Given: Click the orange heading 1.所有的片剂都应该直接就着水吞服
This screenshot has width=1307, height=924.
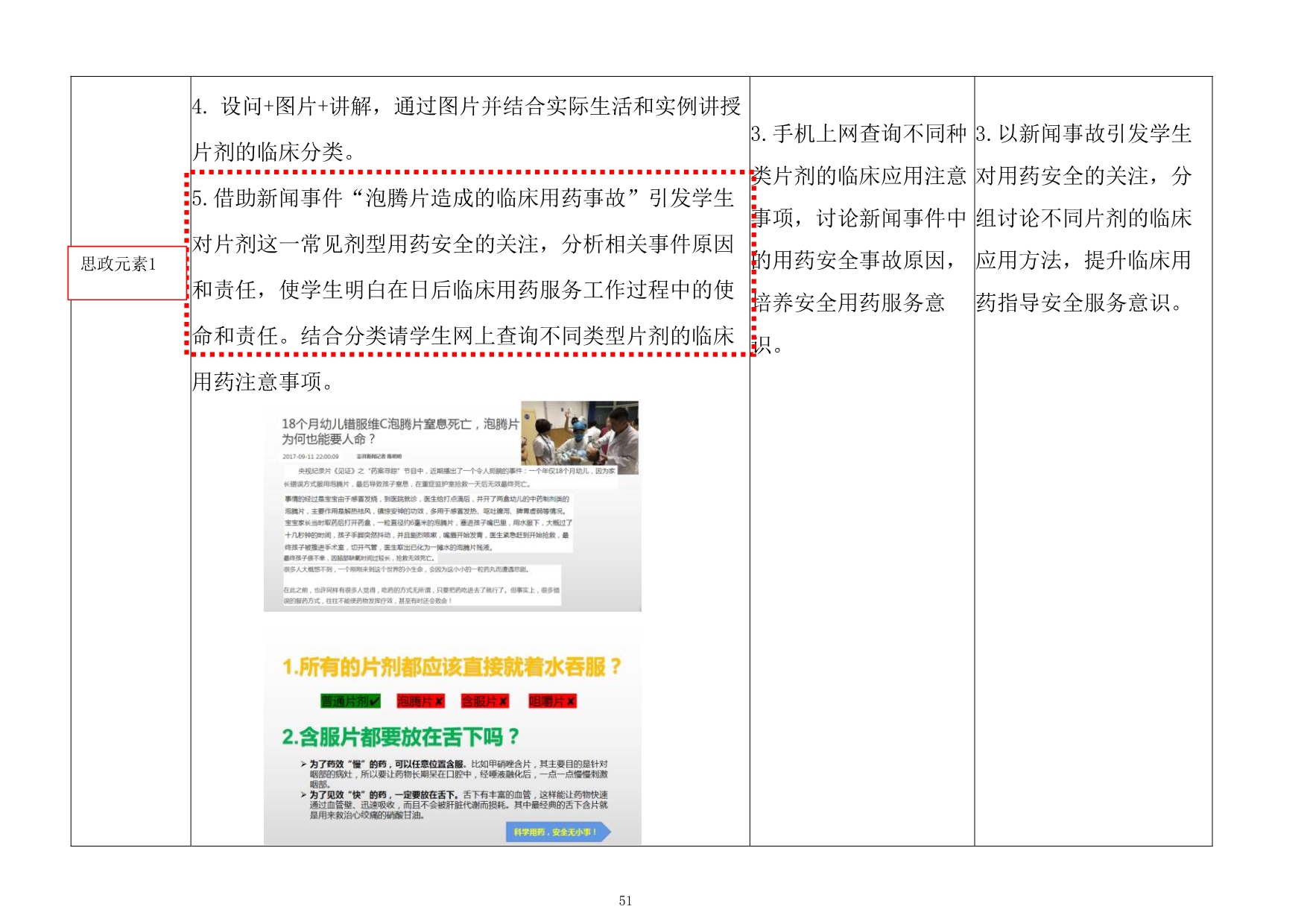Looking at the screenshot, I should coord(452,667).
